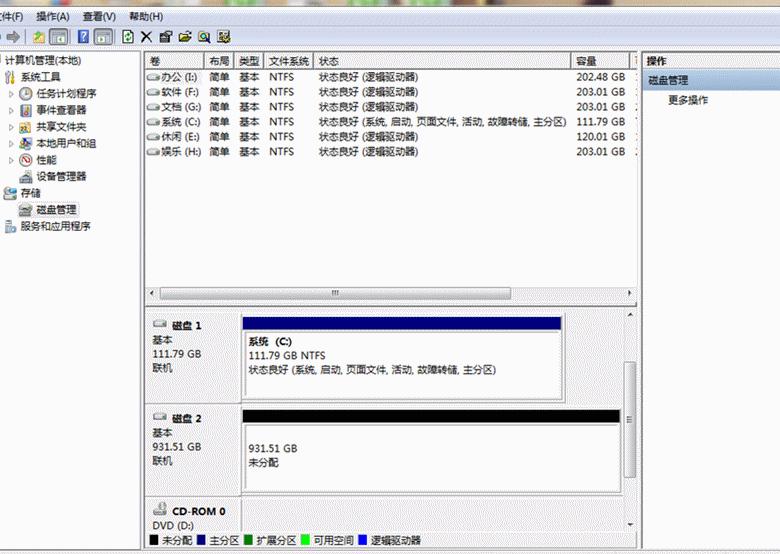Click the green Refresh toolbar icon
This screenshot has width=780, height=554.
[127, 37]
